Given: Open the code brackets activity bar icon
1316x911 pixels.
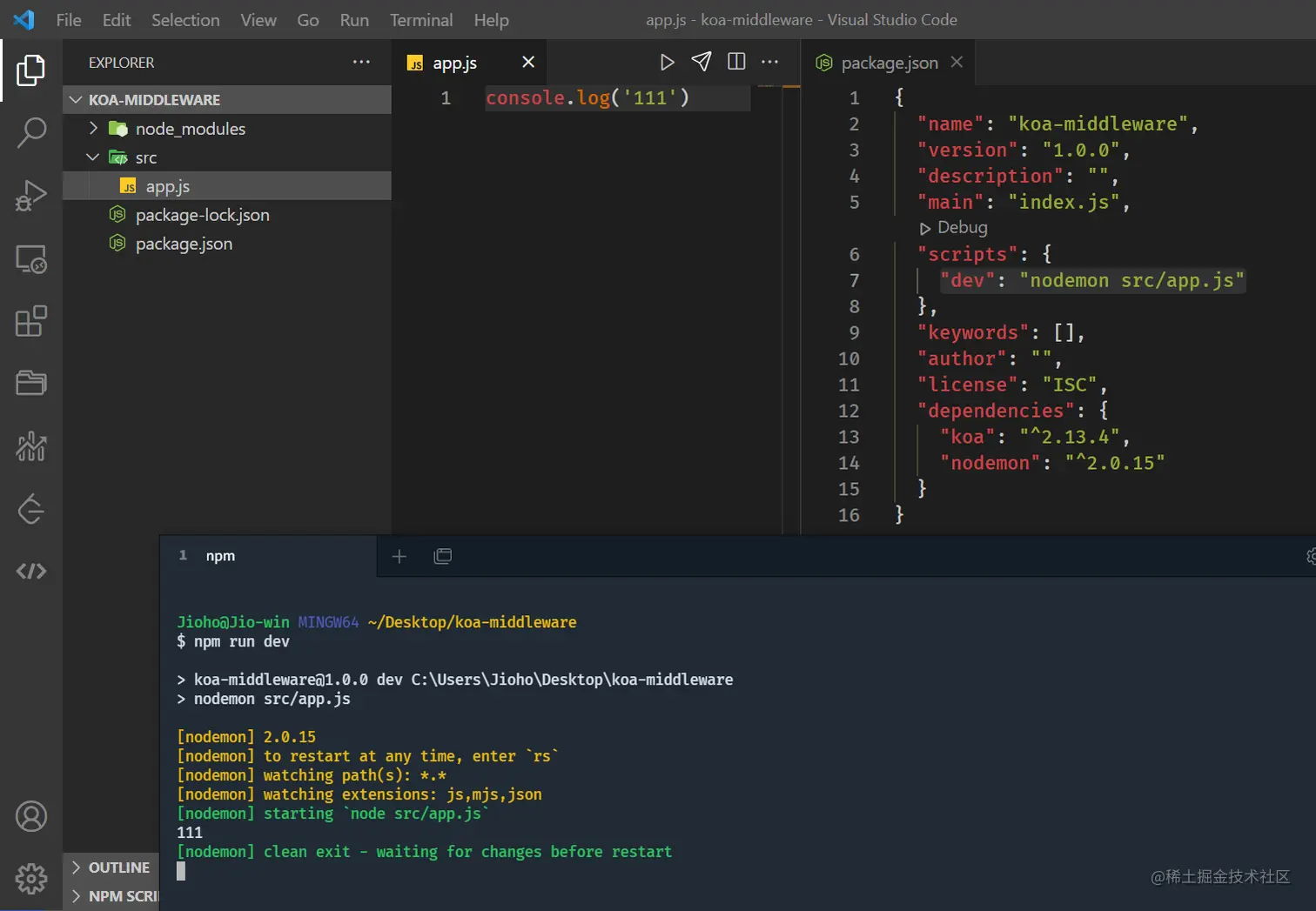Looking at the screenshot, I should click(x=31, y=572).
